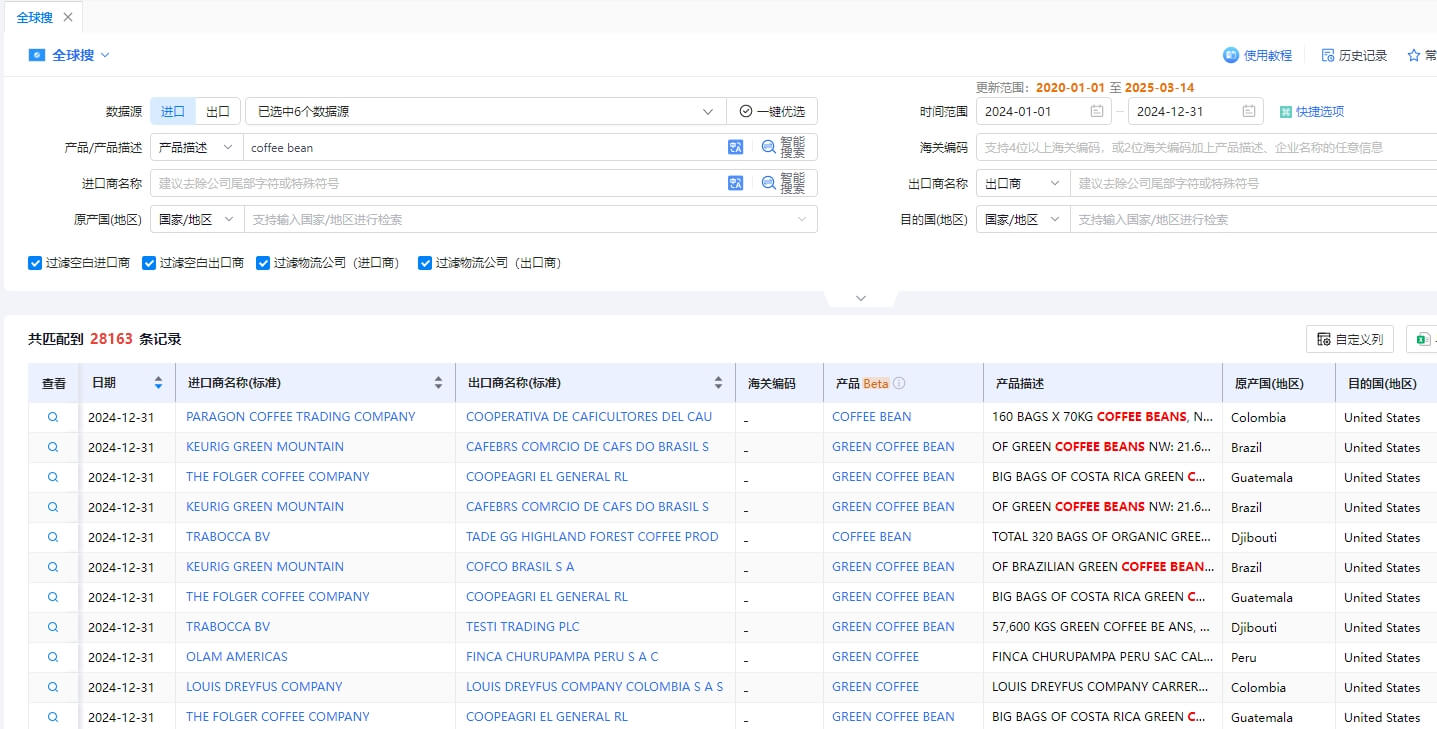Click the 出口商名称 input field
Image resolution: width=1437 pixels, height=729 pixels.
(x=1254, y=183)
